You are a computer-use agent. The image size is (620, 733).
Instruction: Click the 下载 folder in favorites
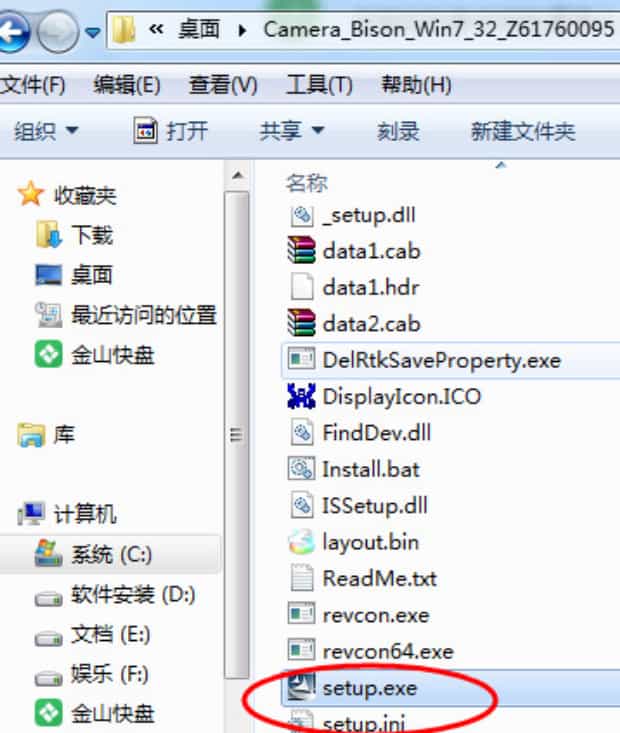tap(74, 234)
